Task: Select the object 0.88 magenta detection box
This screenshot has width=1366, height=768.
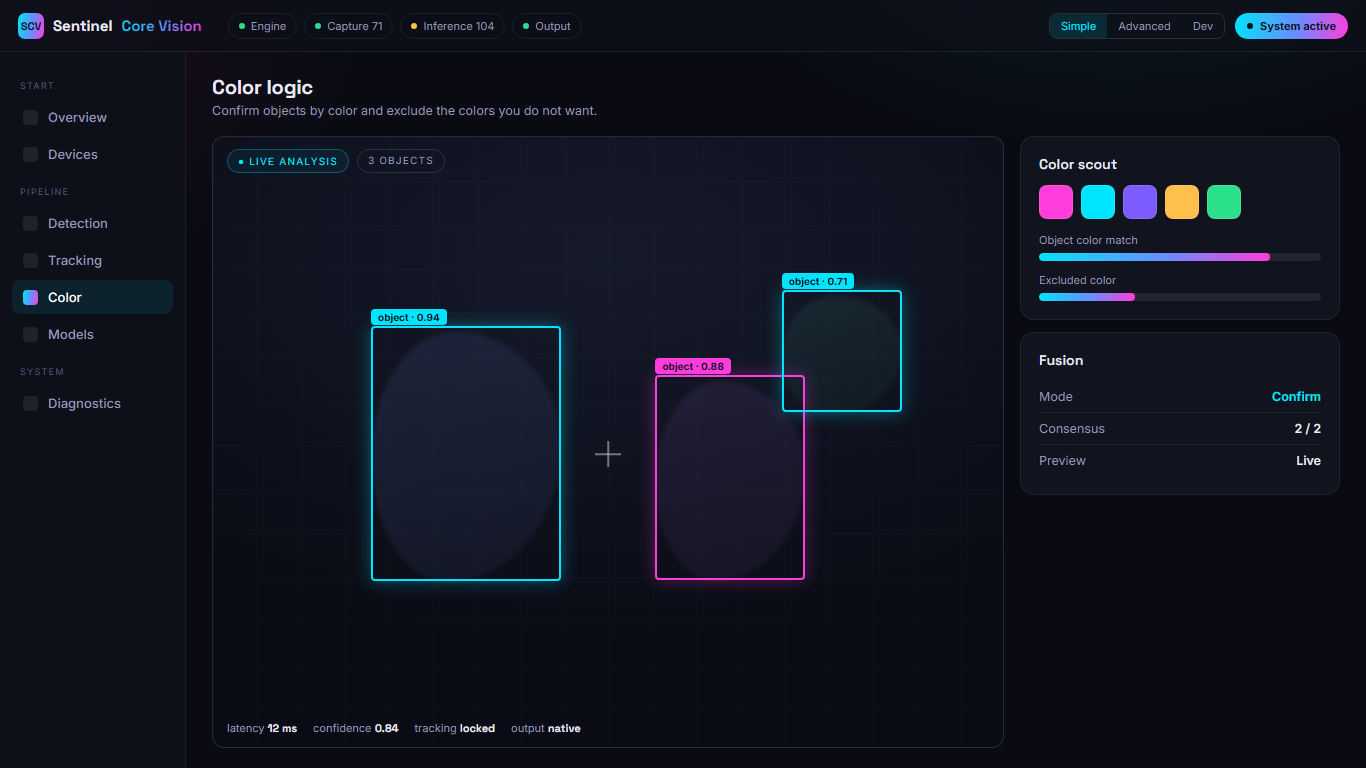Action: click(730, 477)
